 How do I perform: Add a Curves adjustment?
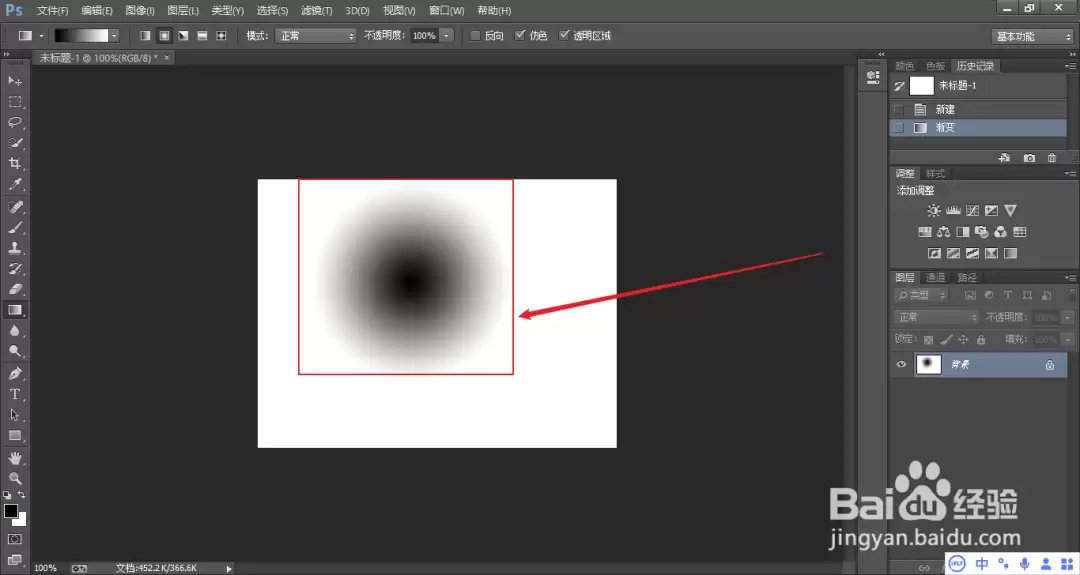coord(972,211)
